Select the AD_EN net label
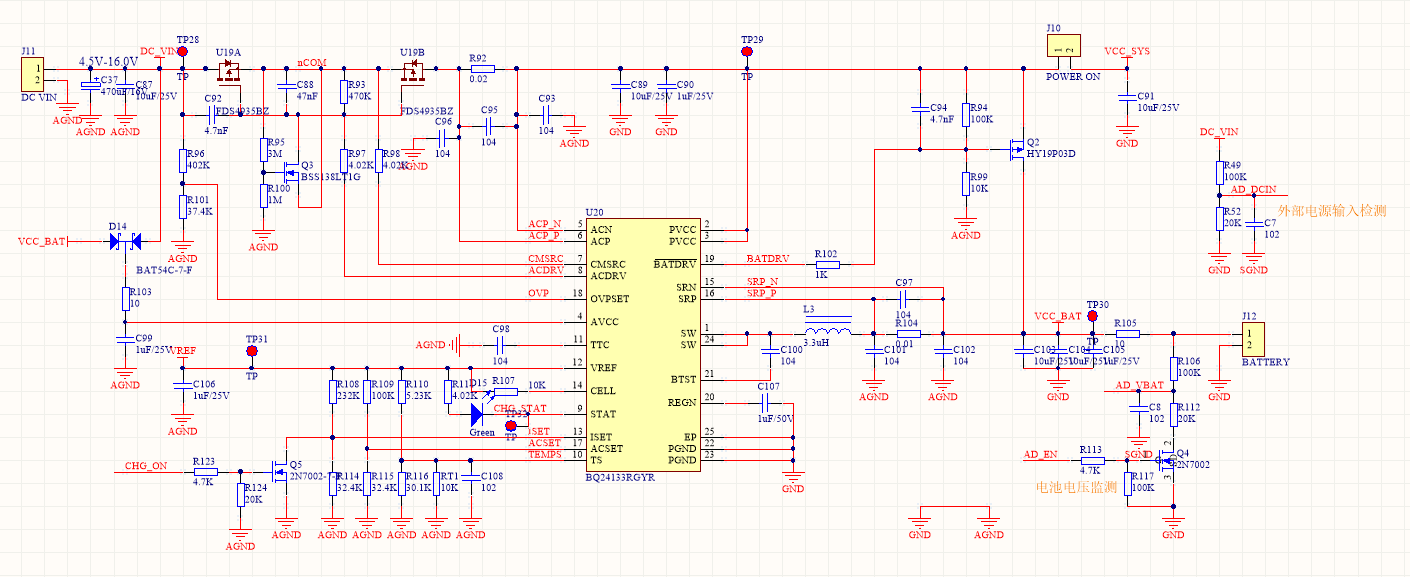 [1040, 454]
